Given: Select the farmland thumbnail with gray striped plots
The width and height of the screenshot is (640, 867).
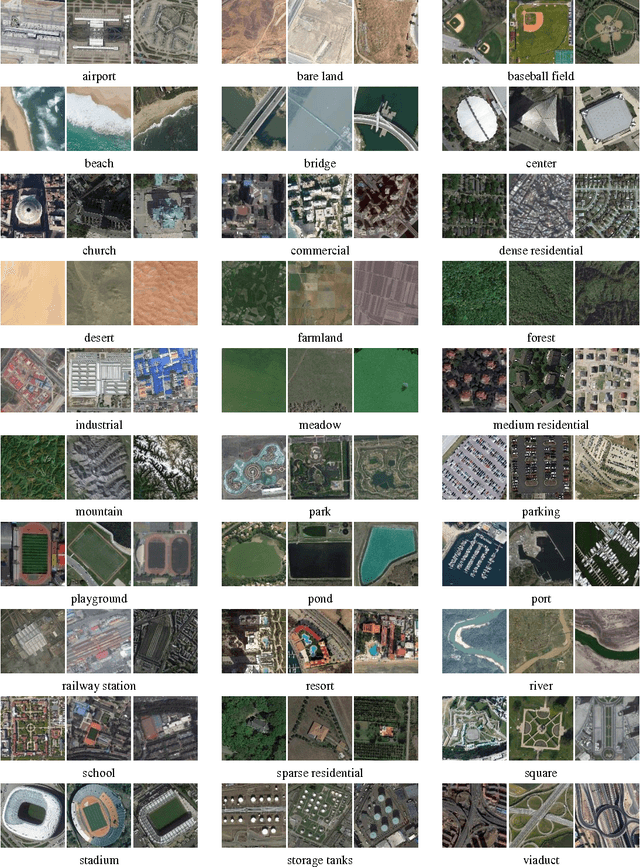Looking at the screenshot, I should [x=386, y=293].
